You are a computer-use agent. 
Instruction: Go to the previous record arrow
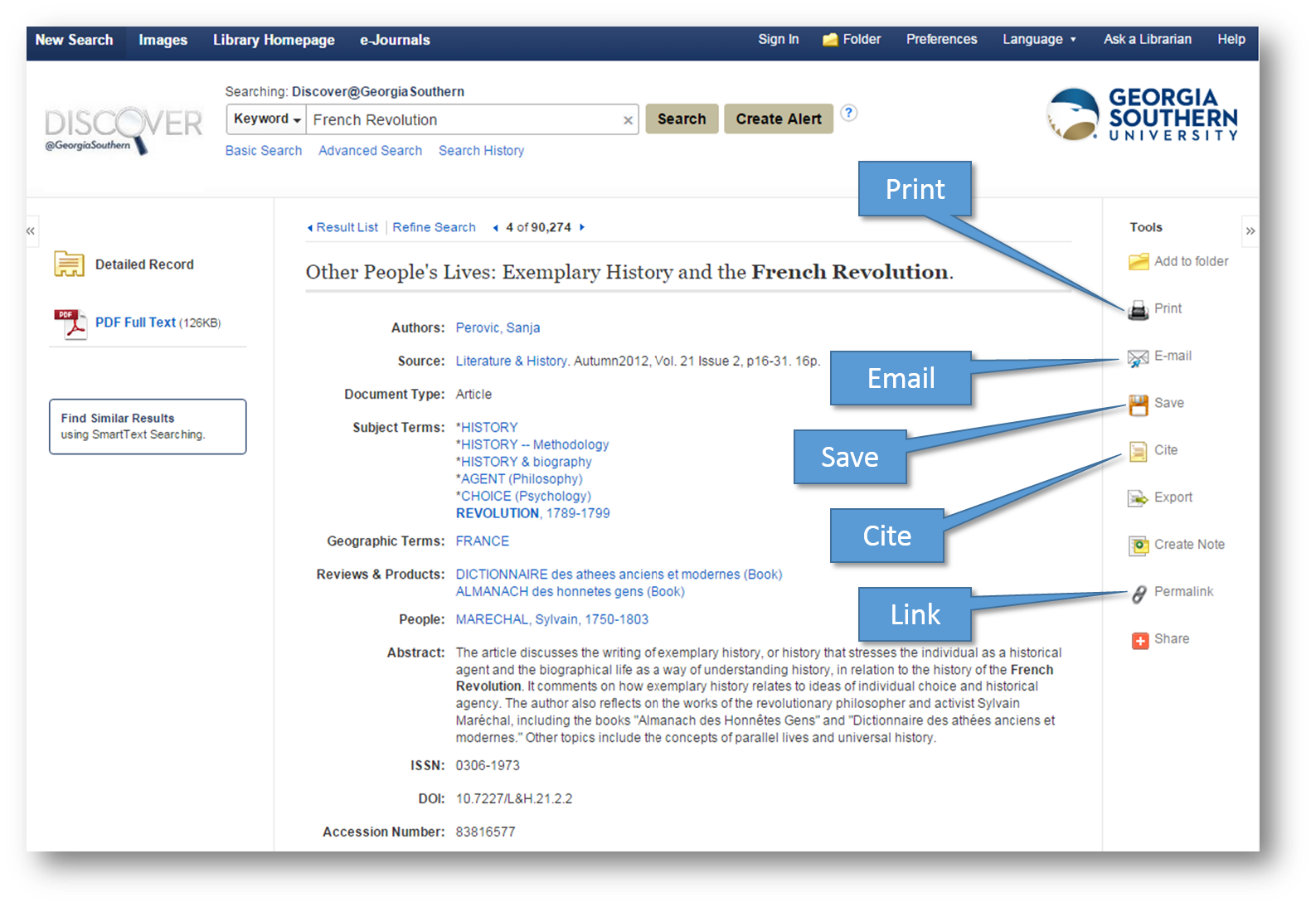coord(495,228)
